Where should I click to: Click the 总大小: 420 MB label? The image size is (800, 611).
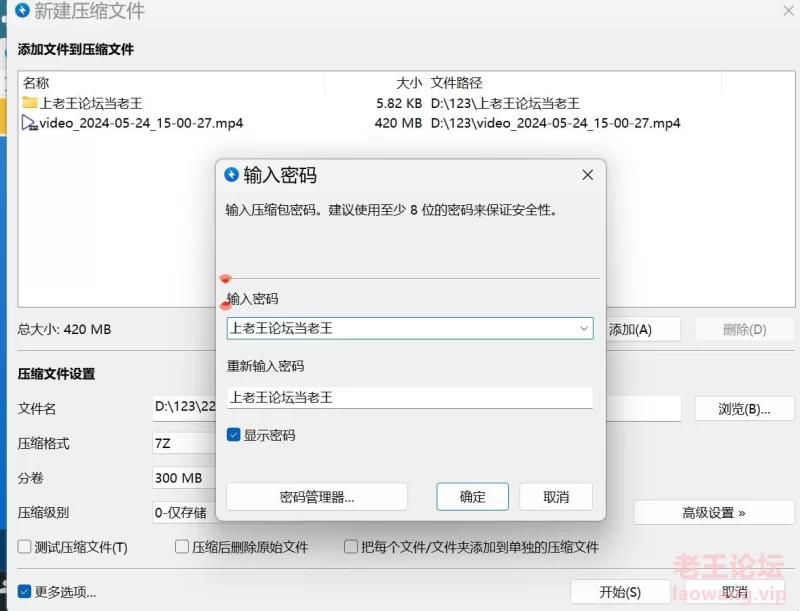(x=64, y=329)
